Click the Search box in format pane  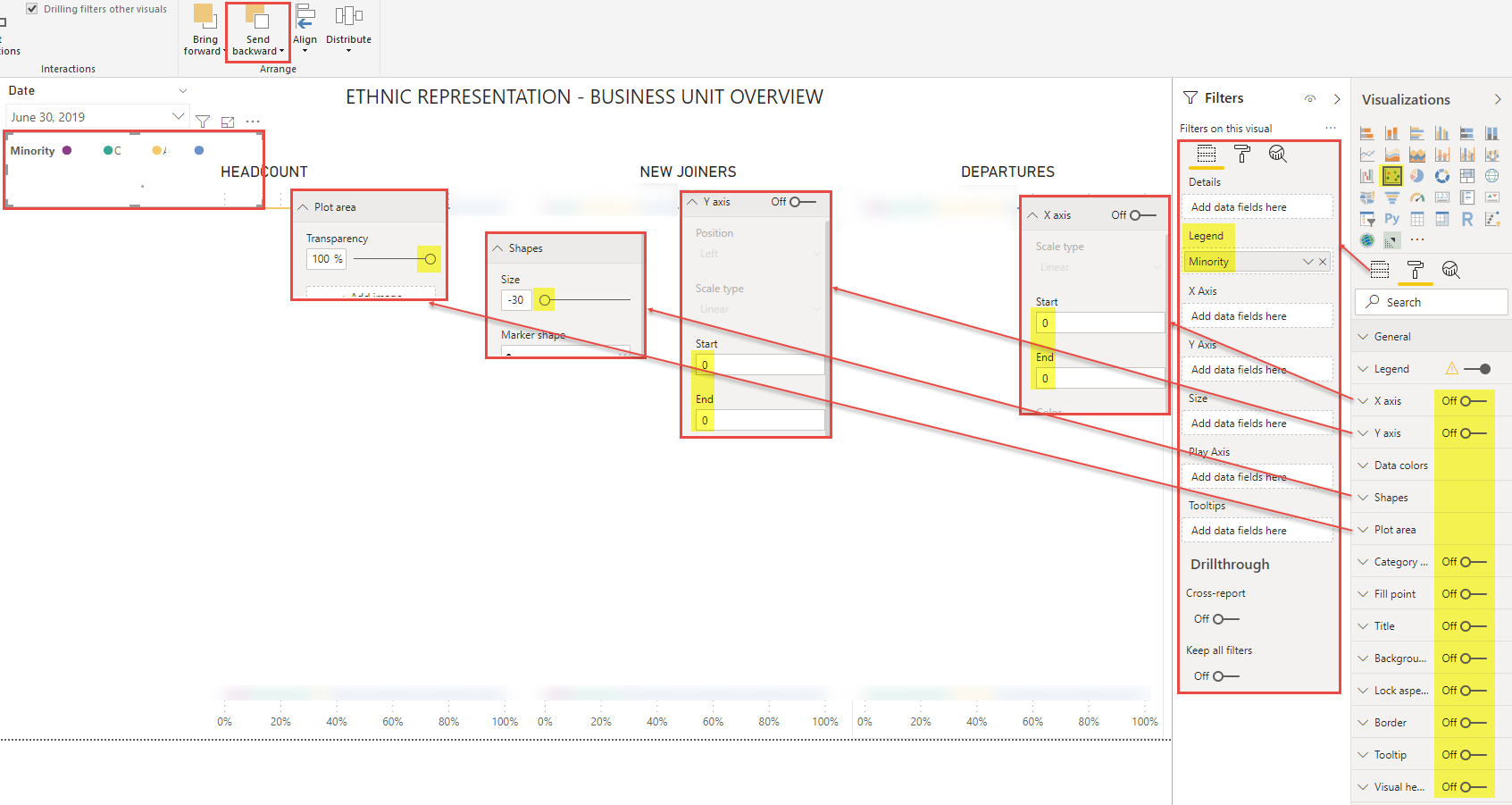coord(1432,302)
